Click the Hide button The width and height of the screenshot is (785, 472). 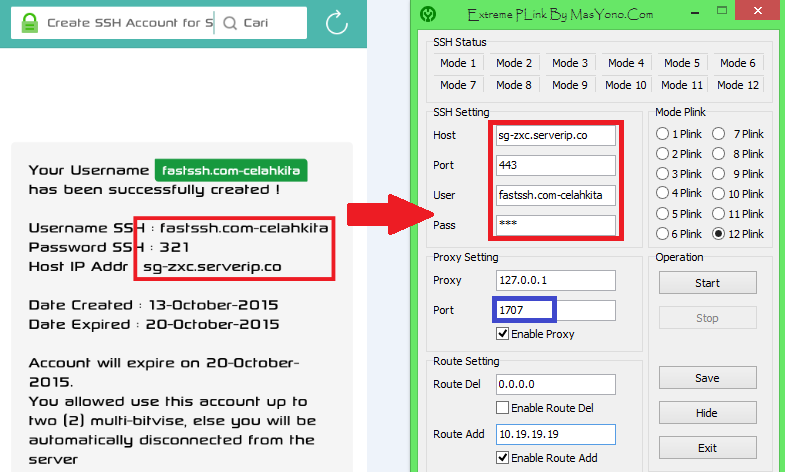(x=707, y=413)
